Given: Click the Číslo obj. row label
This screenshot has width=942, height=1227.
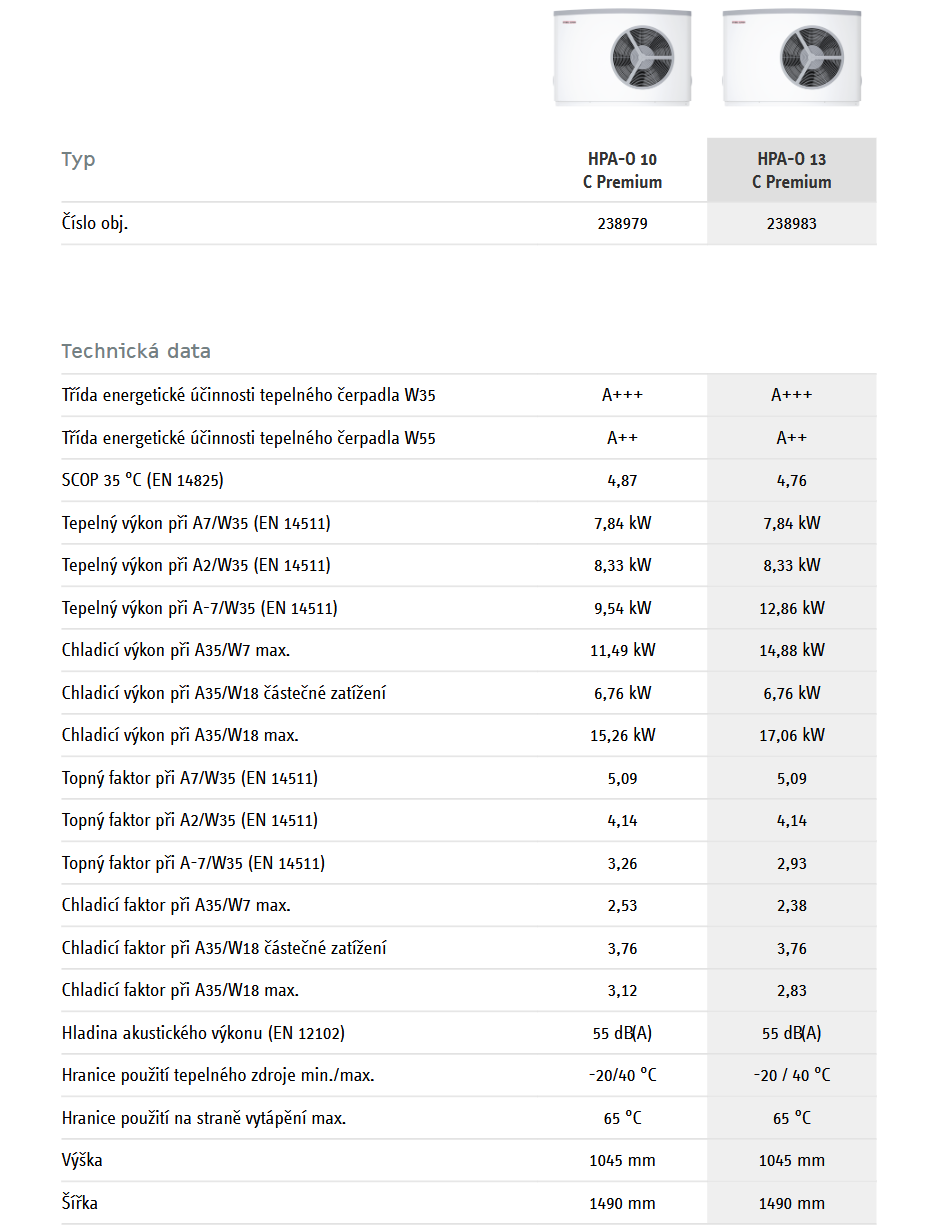Looking at the screenshot, I should tap(95, 223).
